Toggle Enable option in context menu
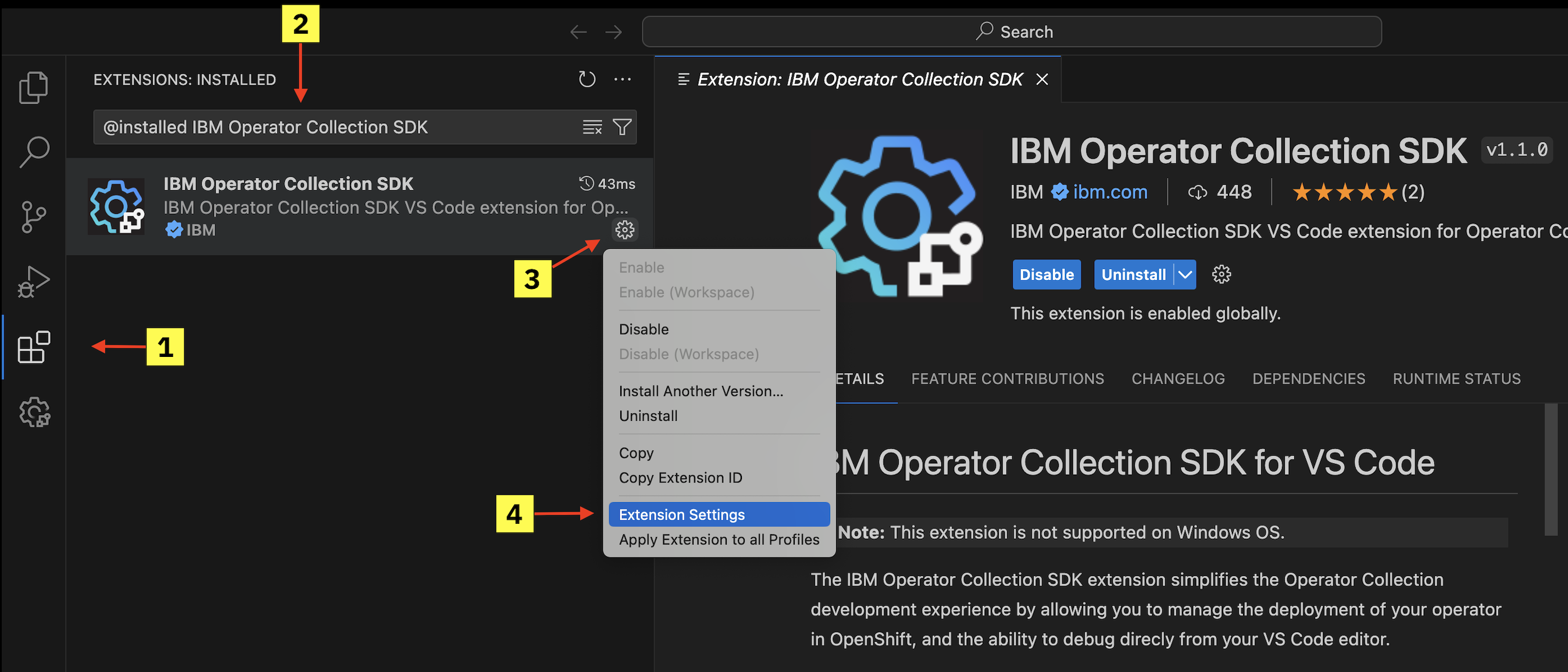The image size is (1568, 672). tap(640, 267)
